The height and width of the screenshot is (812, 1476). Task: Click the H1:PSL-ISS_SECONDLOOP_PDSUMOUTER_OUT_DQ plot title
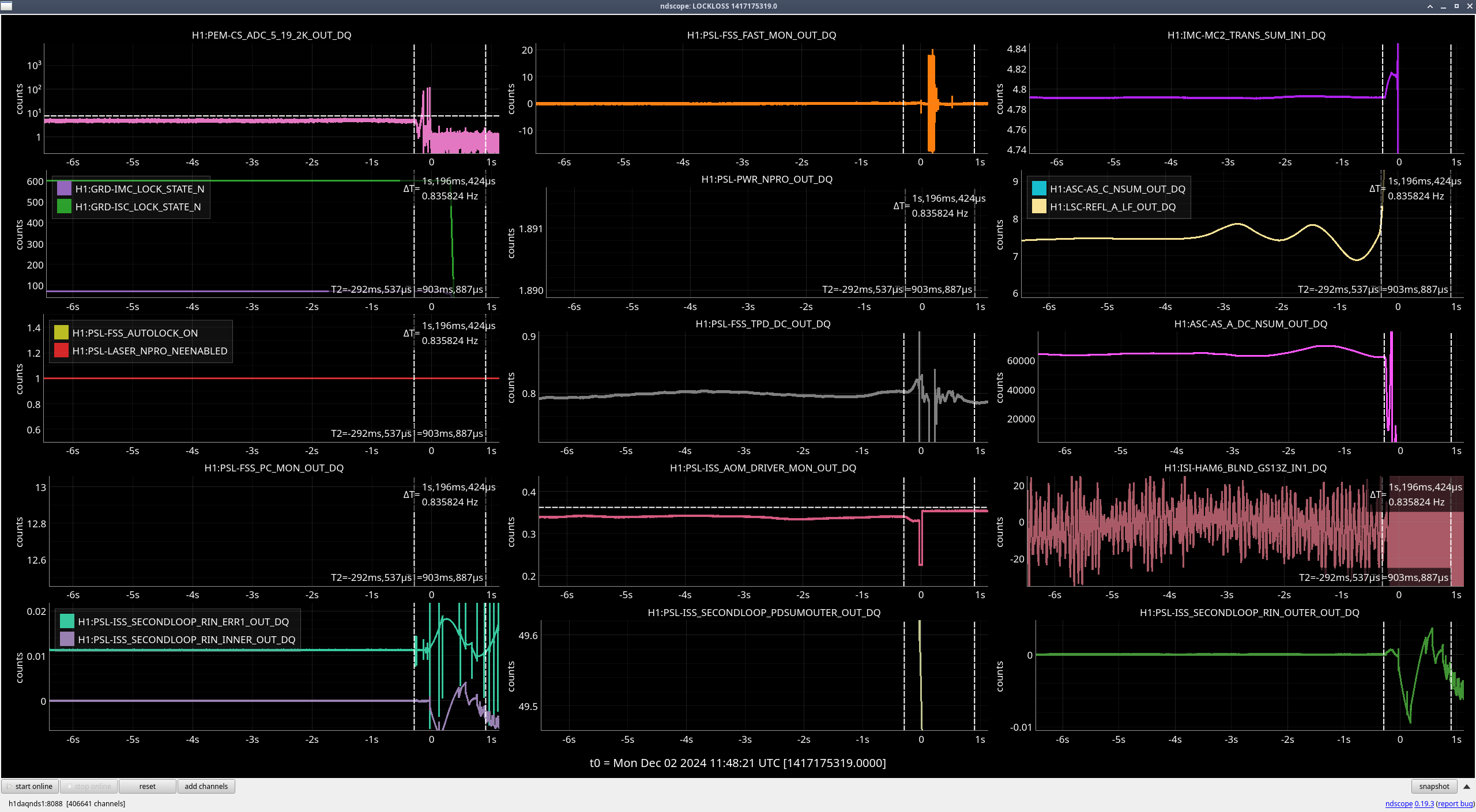[x=764, y=613]
